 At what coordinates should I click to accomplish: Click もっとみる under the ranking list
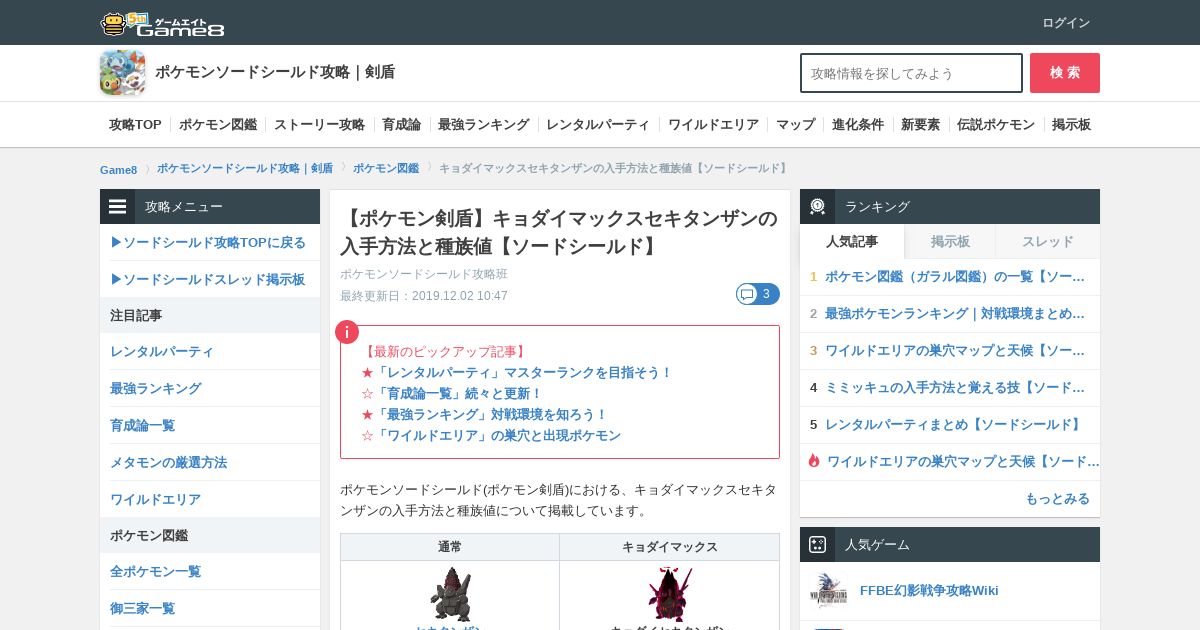1057,499
